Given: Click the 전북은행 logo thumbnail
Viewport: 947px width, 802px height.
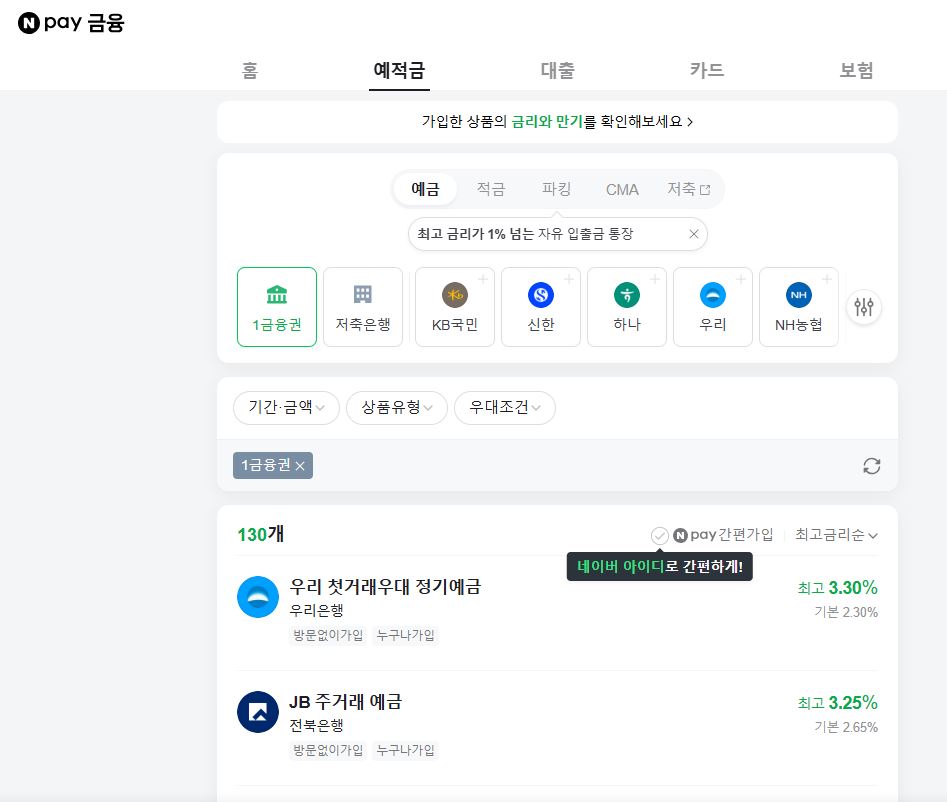Looking at the screenshot, I should 258,712.
